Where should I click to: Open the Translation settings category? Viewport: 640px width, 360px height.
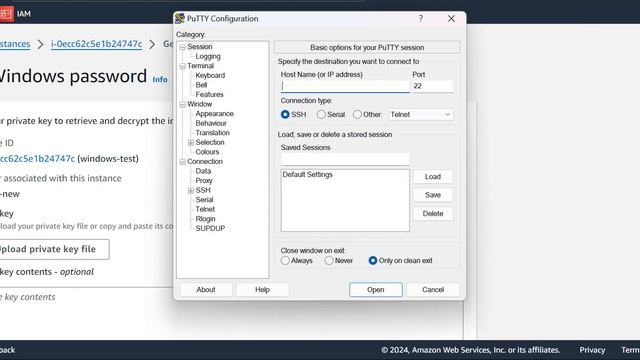[212, 133]
